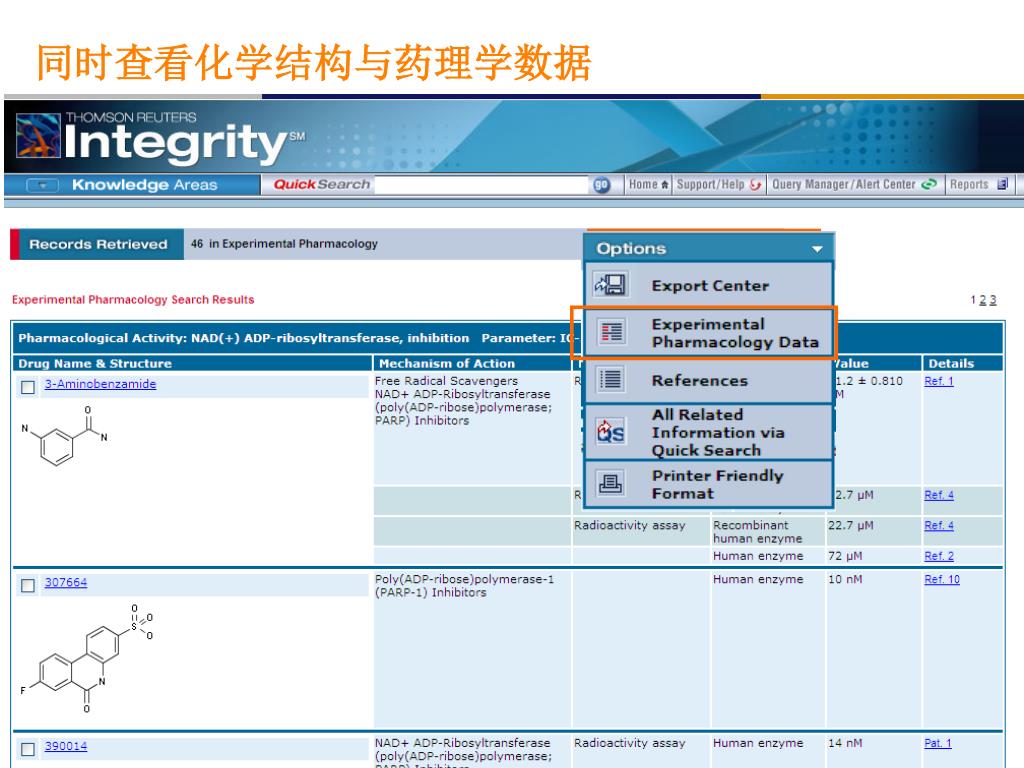This screenshot has height=768, width=1024.
Task: Click the References list icon
Action: 611,379
